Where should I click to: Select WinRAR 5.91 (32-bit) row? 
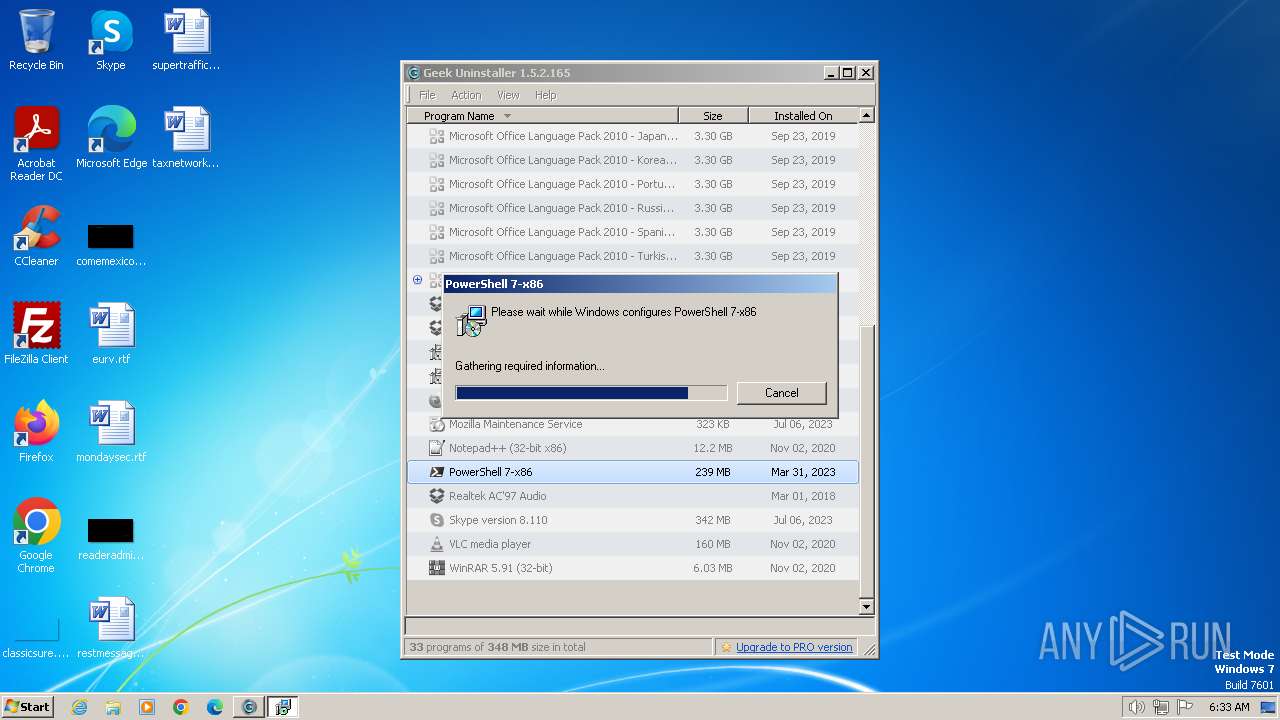tap(632, 568)
